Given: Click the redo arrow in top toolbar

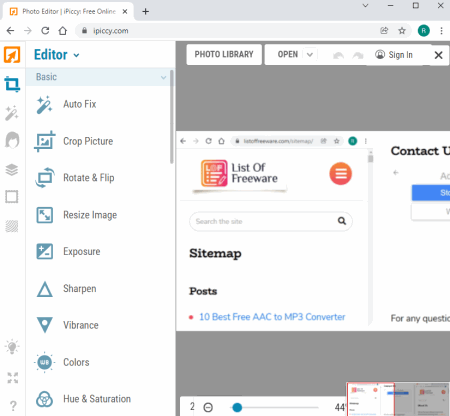Looking at the screenshot, I should click(358, 55).
